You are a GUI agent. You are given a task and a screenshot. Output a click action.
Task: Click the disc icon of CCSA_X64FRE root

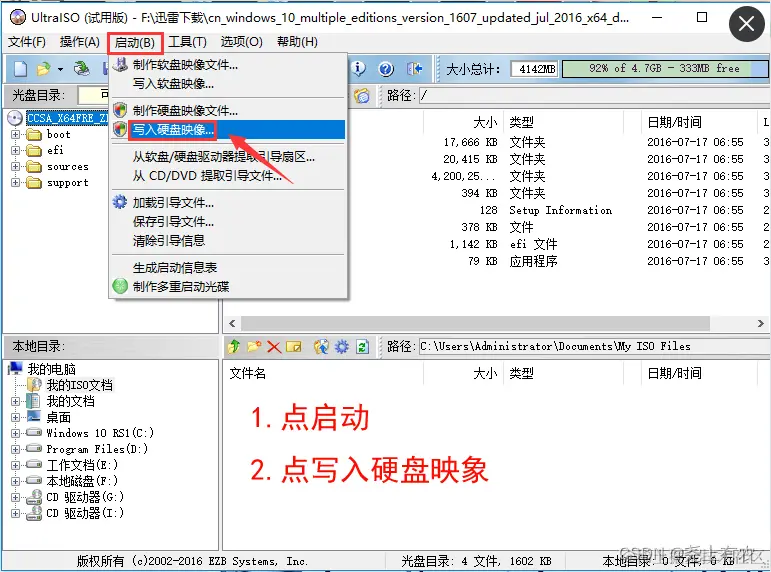(x=15, y=118)
